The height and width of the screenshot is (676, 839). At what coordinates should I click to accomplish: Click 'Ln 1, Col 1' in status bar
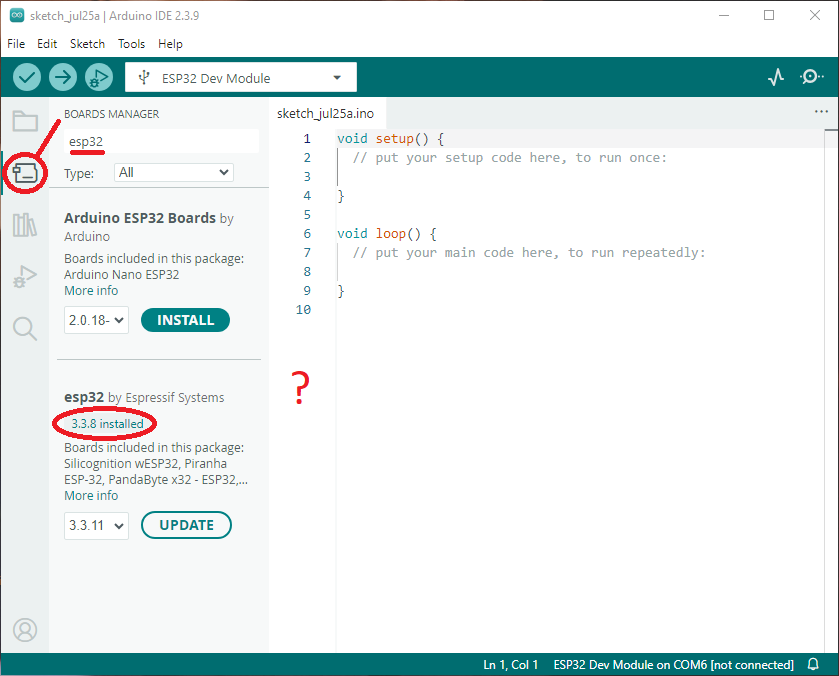510,665
